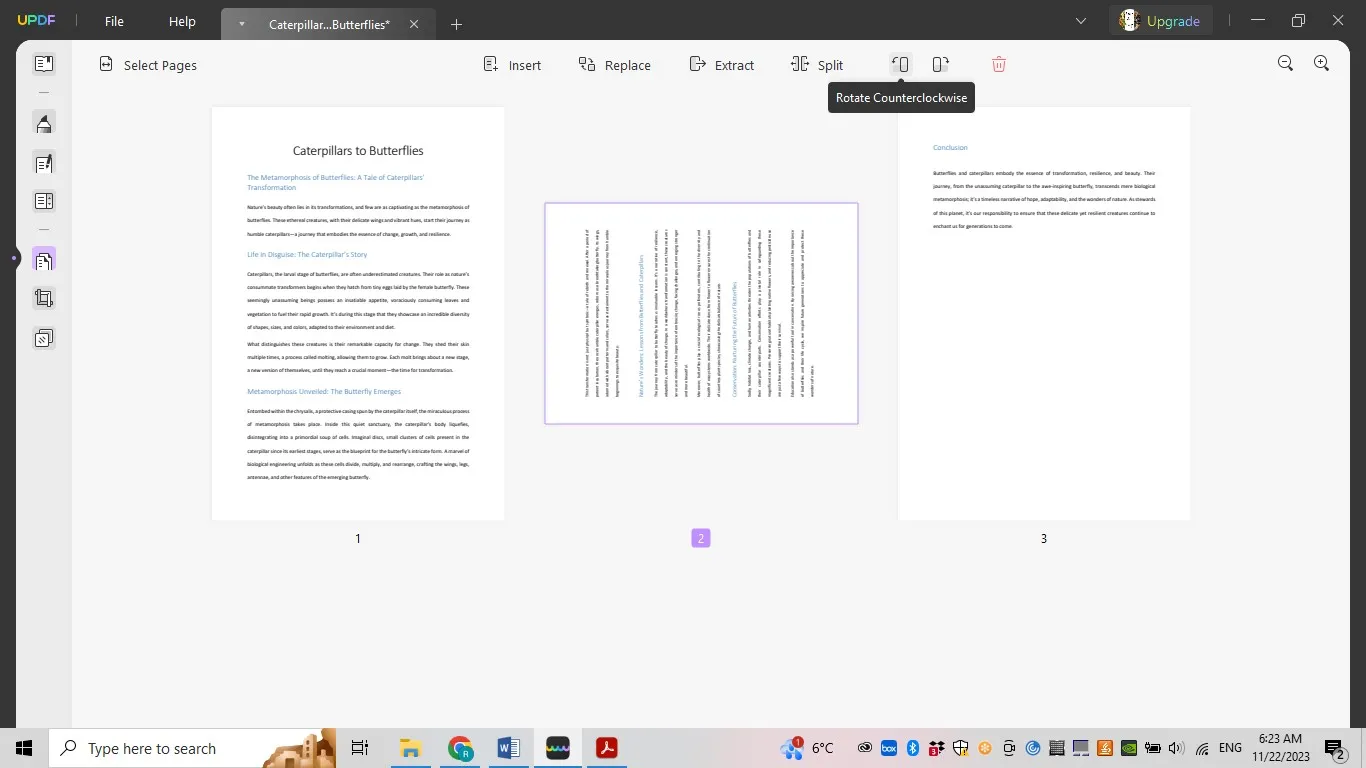Zoom in thumbnails with plus magnifier

pyautogui.click(x=1321, y=63)
